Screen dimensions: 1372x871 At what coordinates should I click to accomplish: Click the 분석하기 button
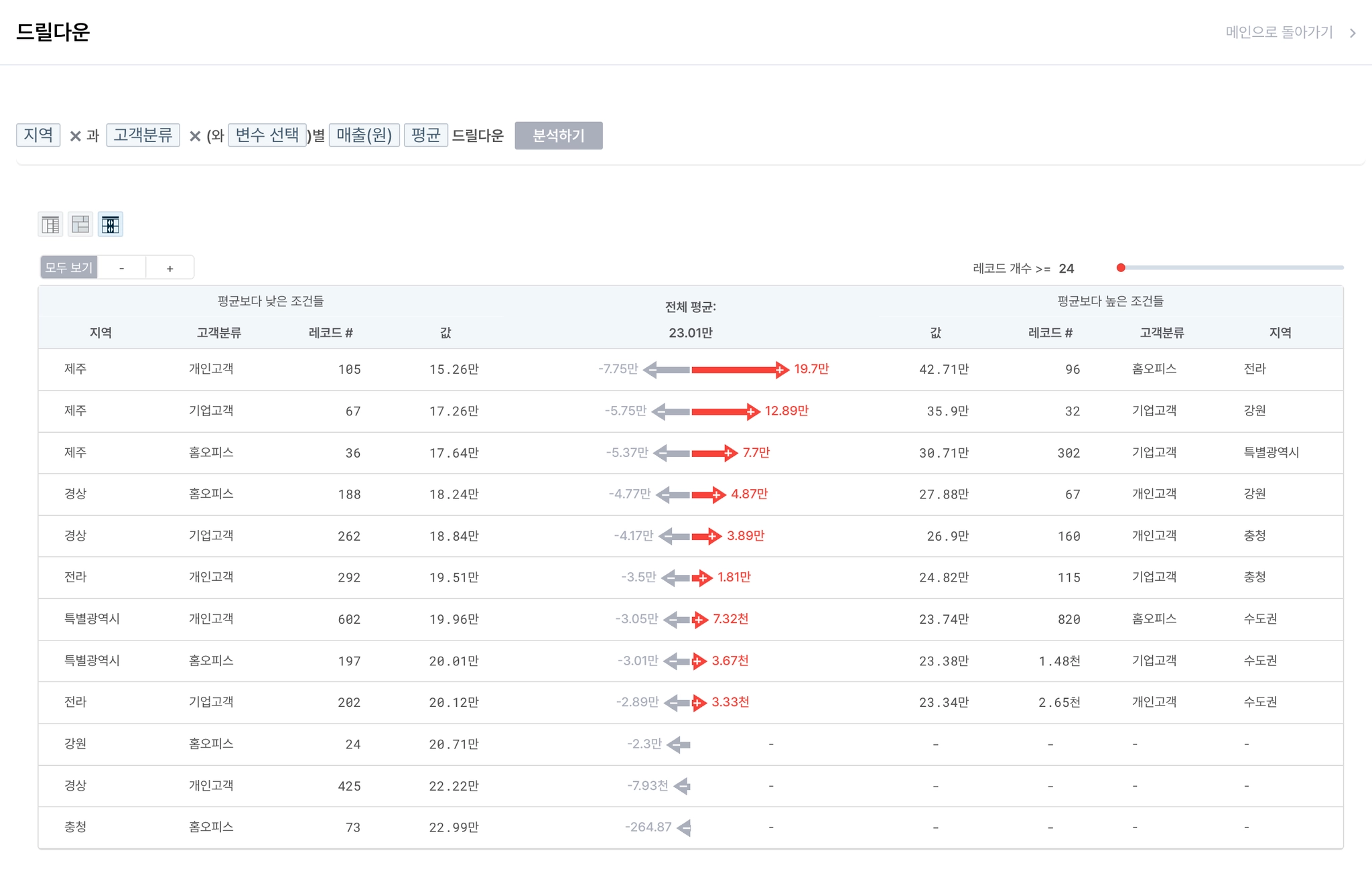[558, 135]
